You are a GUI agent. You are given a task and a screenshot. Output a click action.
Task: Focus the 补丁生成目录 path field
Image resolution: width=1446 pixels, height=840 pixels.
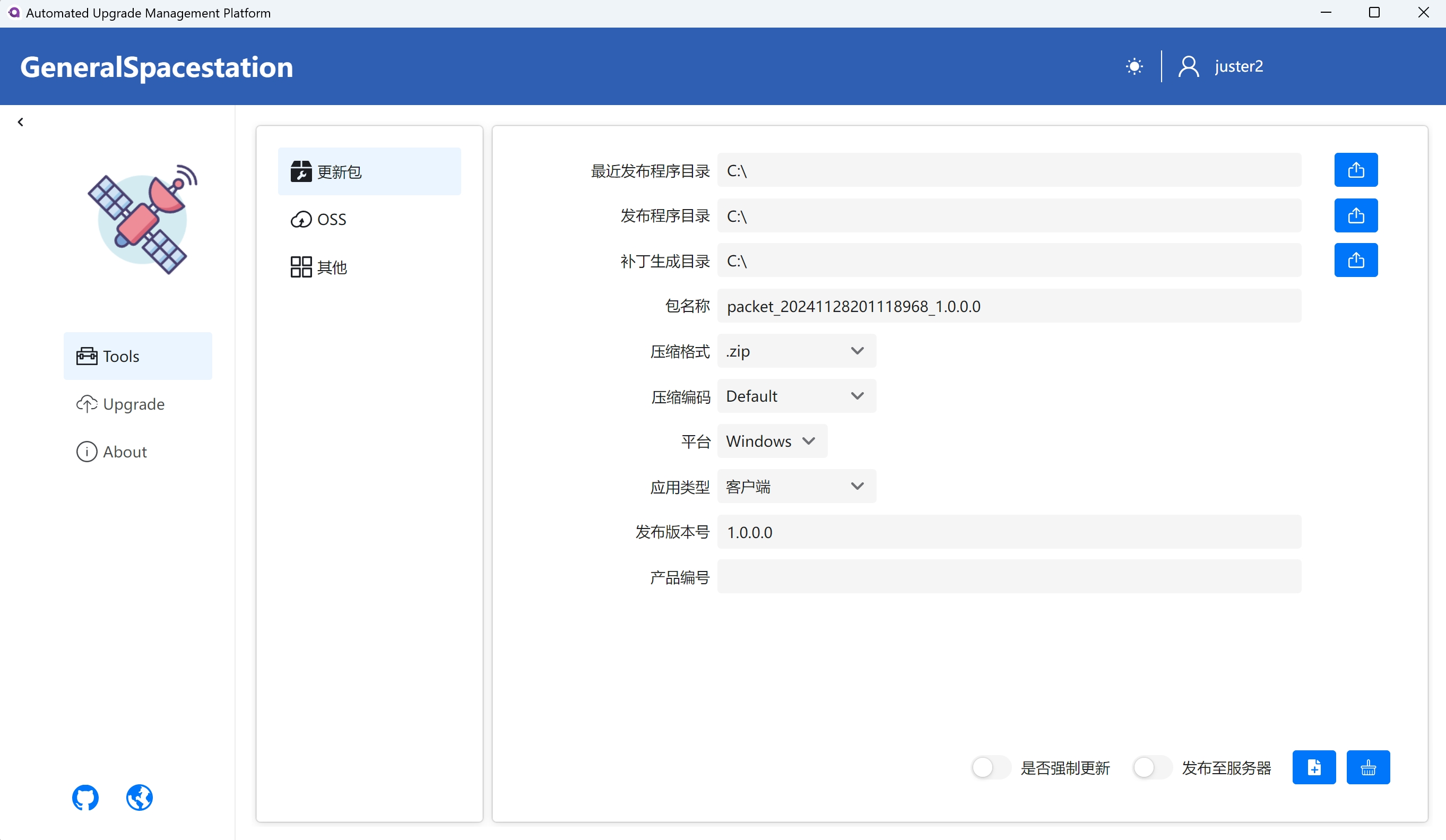point(1009,261)
